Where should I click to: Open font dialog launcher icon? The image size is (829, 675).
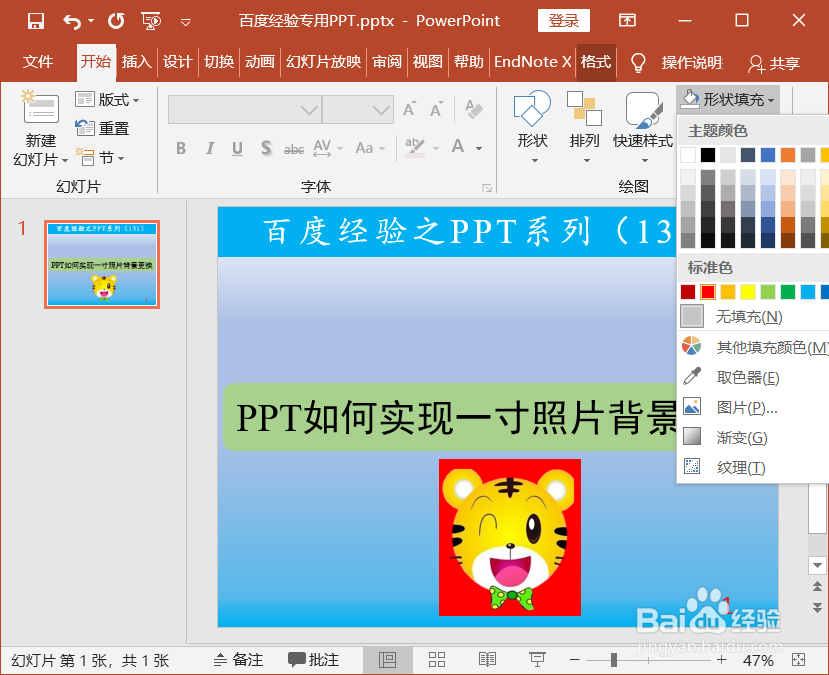[487, 188]
